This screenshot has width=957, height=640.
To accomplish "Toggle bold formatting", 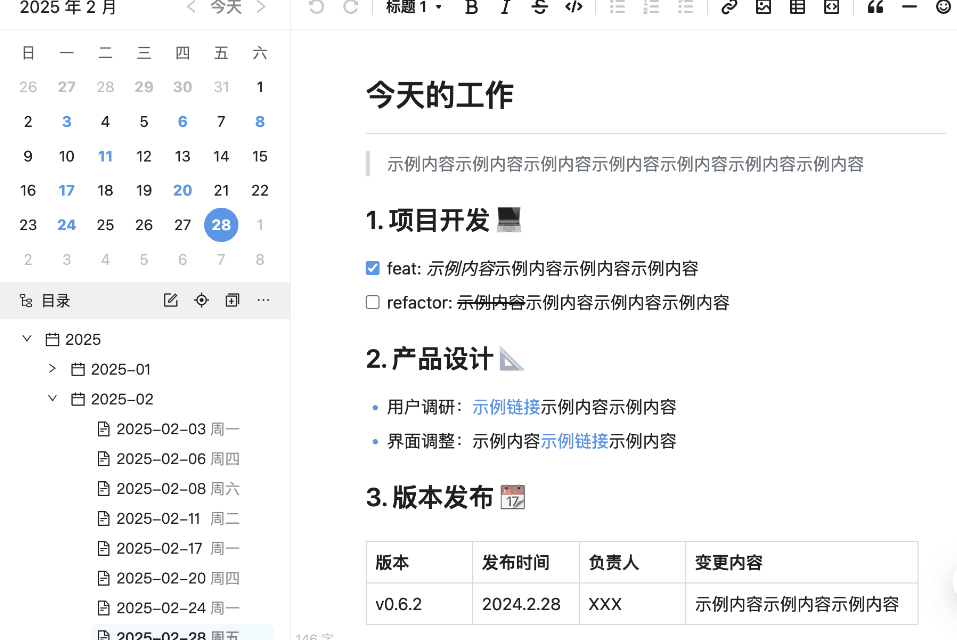I will (471, 7).
